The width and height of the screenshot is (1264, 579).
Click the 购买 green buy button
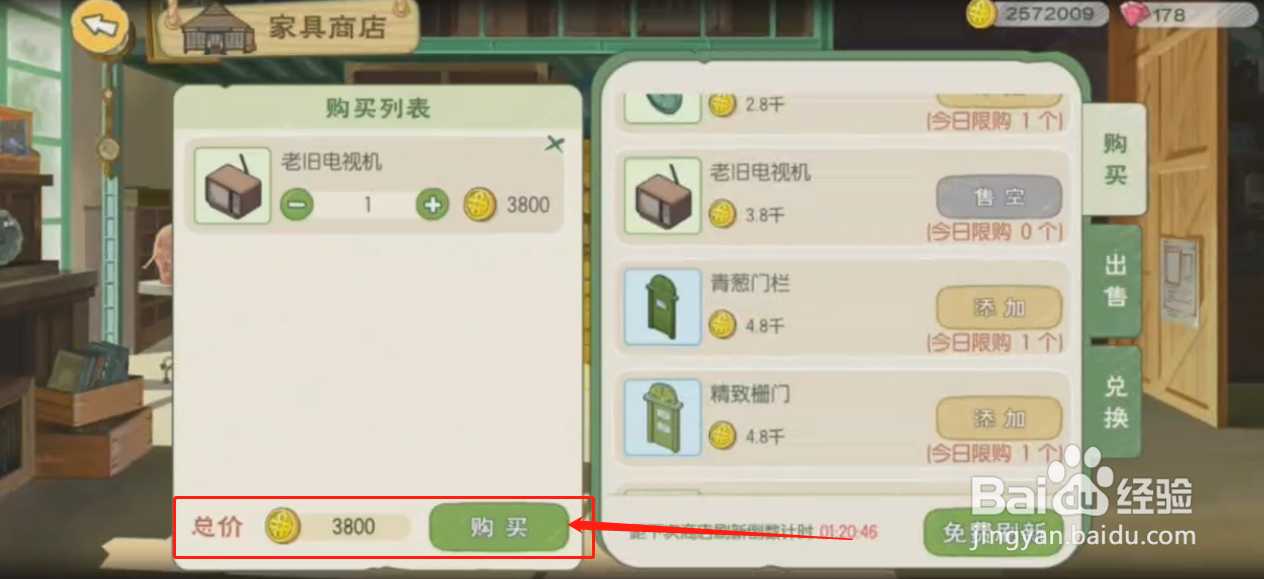pyautogui.click(x=499, y=528)
